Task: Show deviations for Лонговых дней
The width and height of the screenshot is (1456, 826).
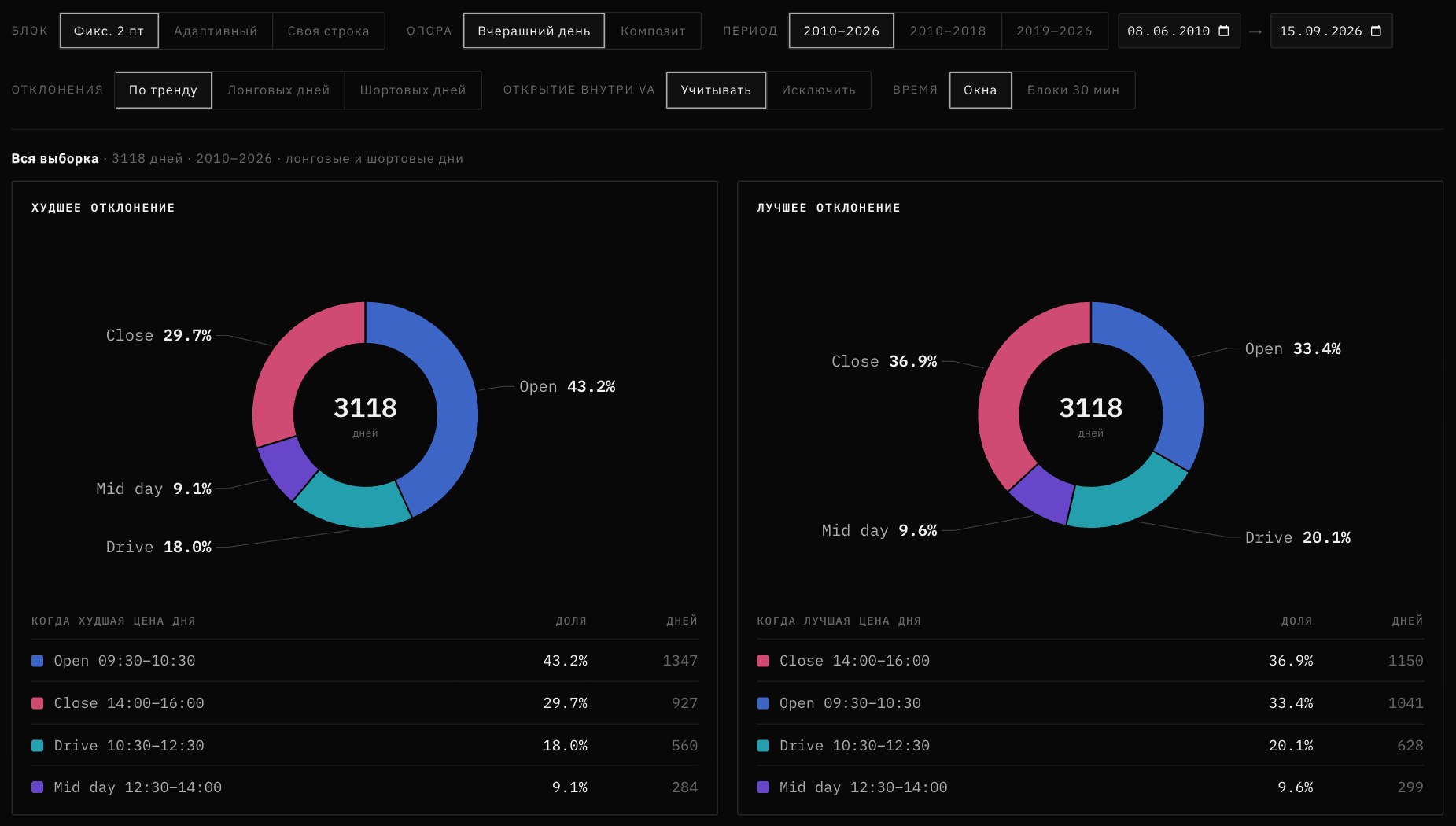Action: point(278,90)
